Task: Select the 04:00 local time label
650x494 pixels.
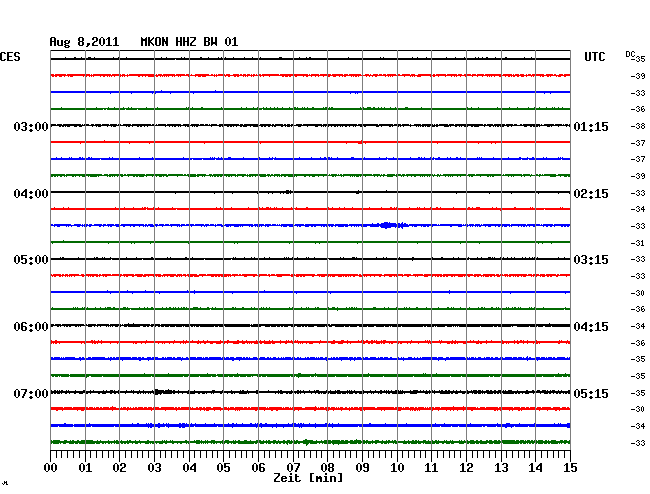Action: pyautogui.click(x=31, y=194)
